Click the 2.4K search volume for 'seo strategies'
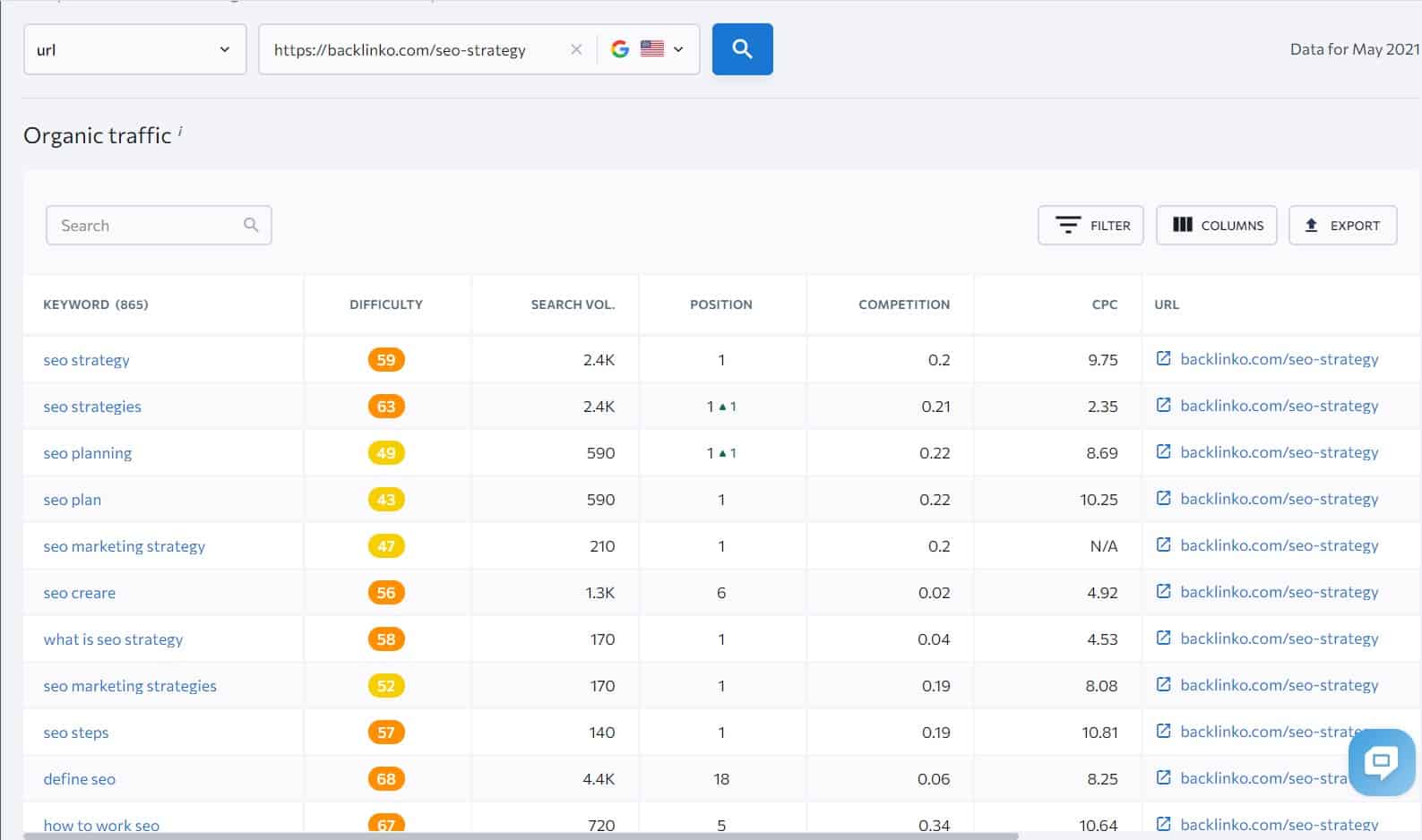 599,407
